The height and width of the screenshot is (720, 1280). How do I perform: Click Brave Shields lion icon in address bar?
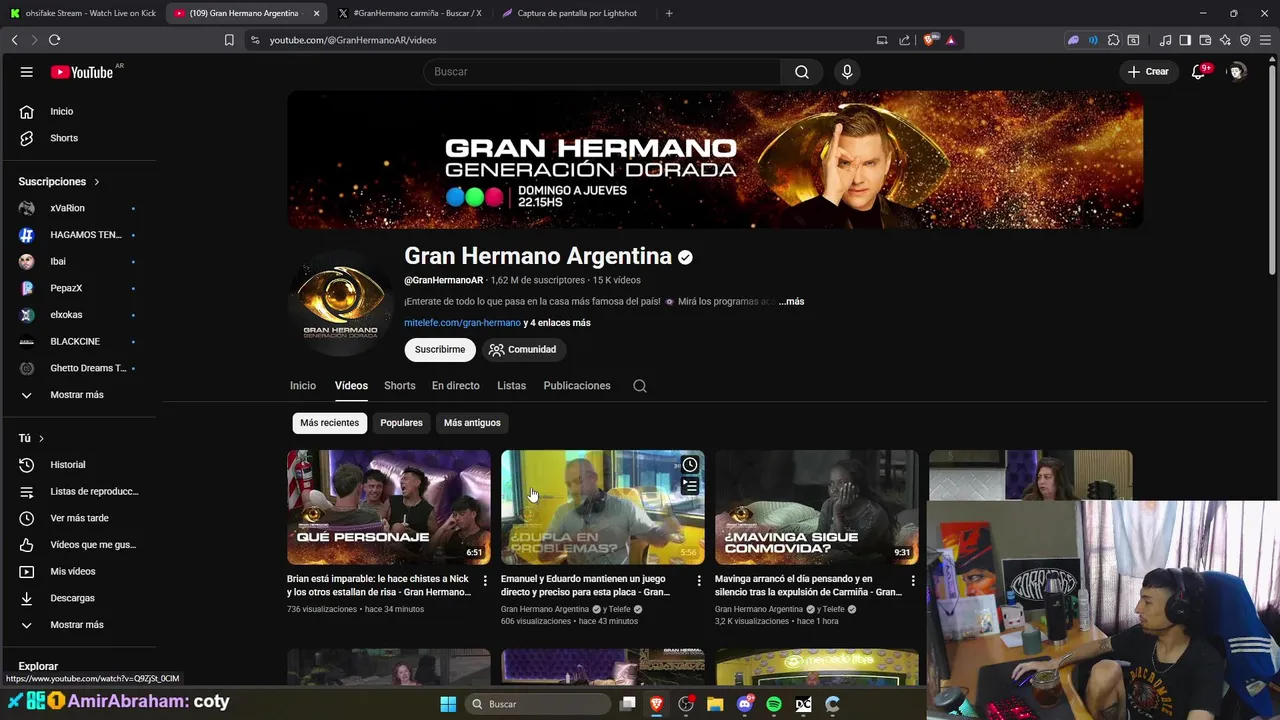coord(929,40)
